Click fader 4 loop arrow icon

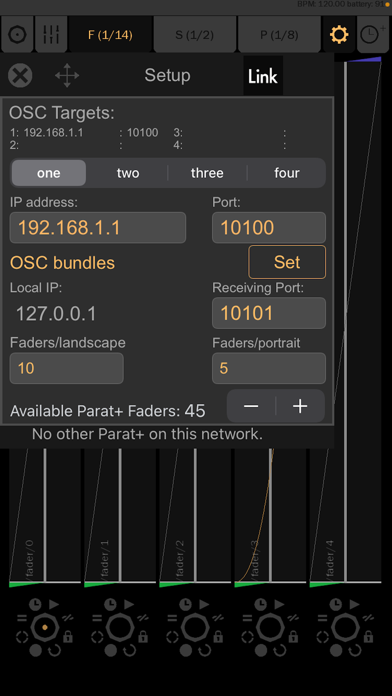(354, 650)
